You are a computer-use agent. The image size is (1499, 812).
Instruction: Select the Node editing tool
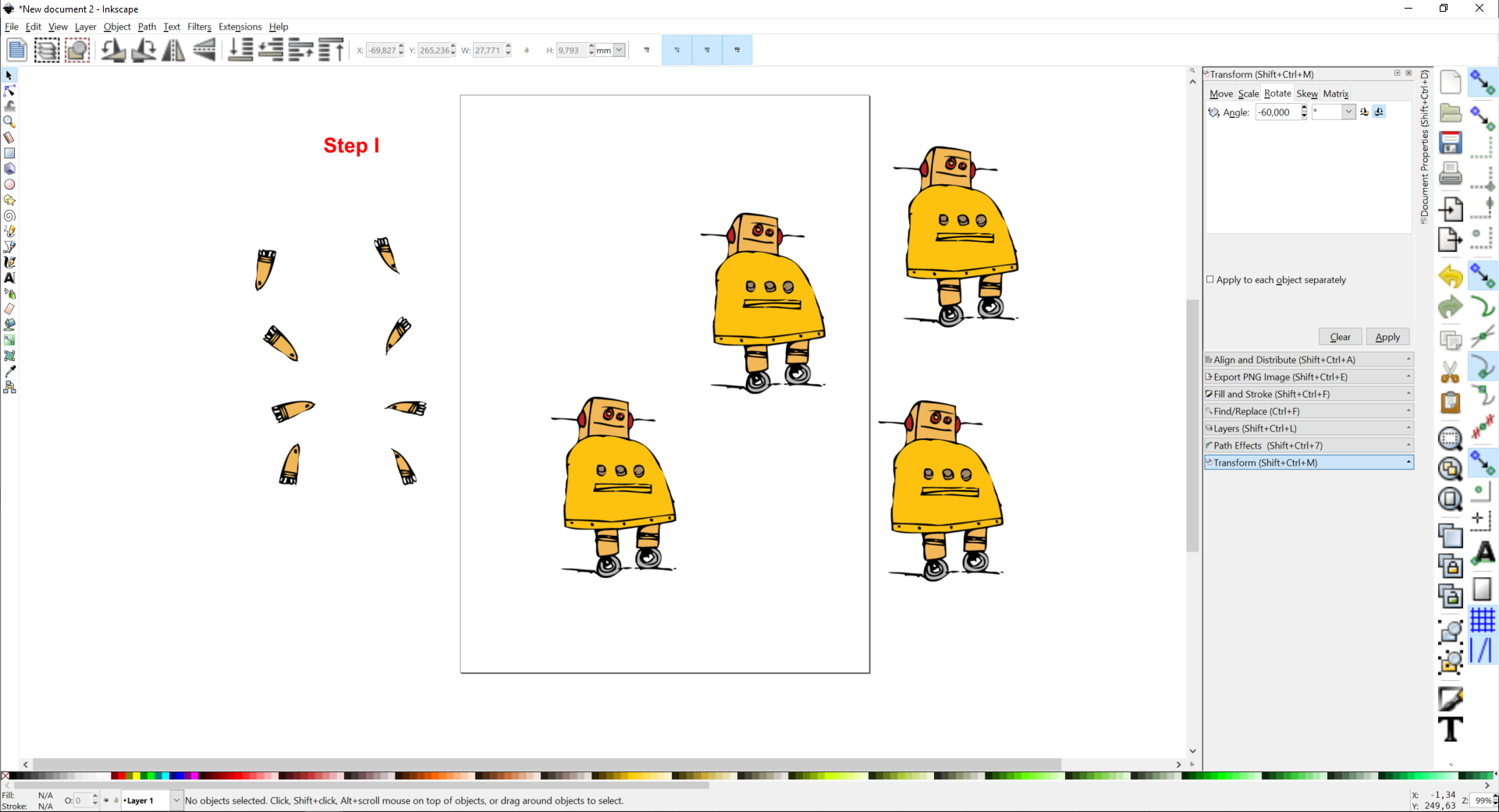[x=9, y=91]
